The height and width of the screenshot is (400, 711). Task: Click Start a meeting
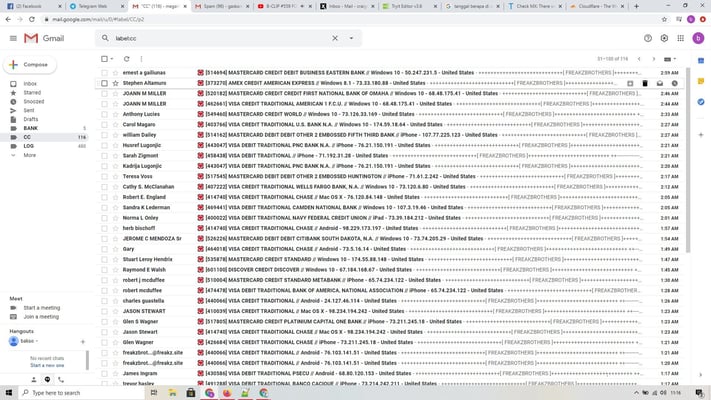coord(42,308)
